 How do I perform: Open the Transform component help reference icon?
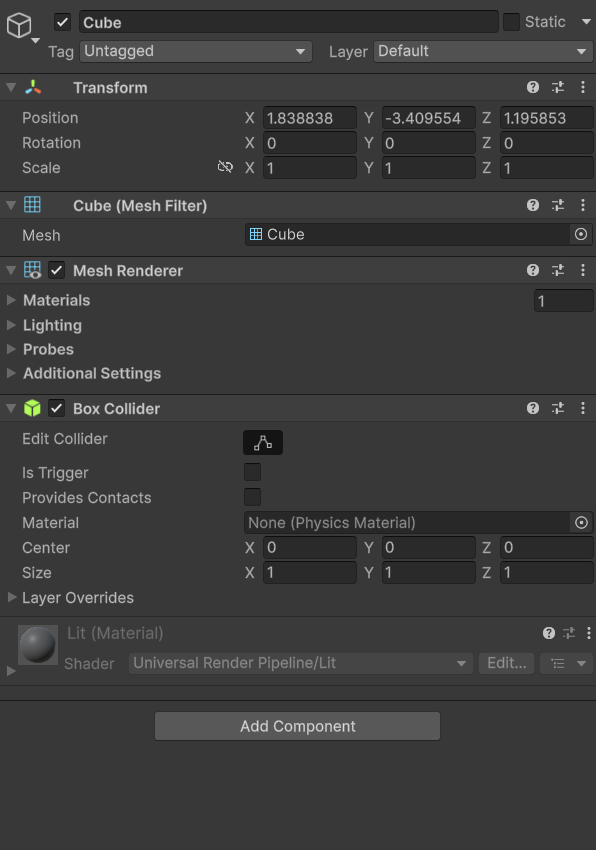tap(533, 87)
